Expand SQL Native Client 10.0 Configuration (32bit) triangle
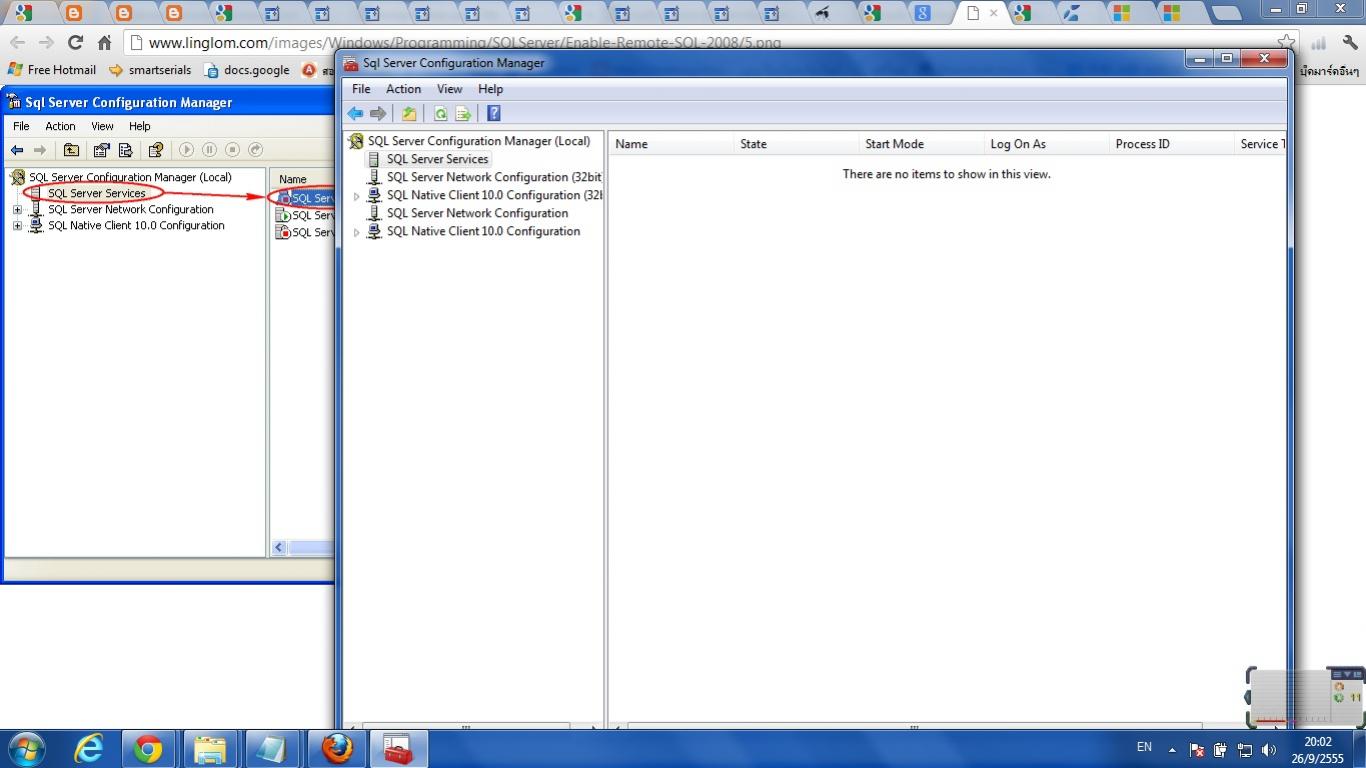The height and width of the screenshot is (768, 1366). click(357, 196)
